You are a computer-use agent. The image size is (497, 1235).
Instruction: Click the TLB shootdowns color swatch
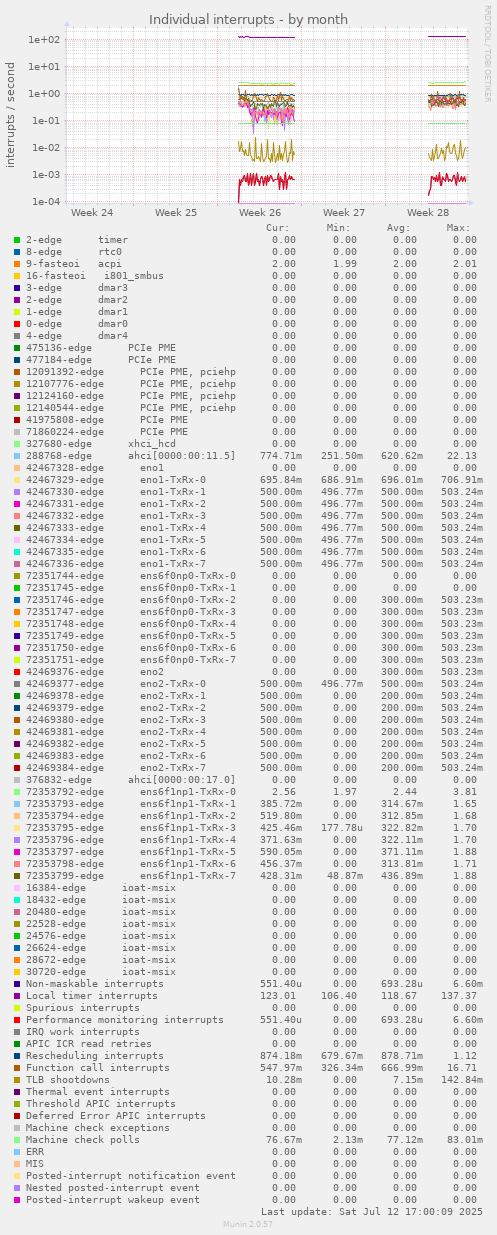click(17, 1080)
